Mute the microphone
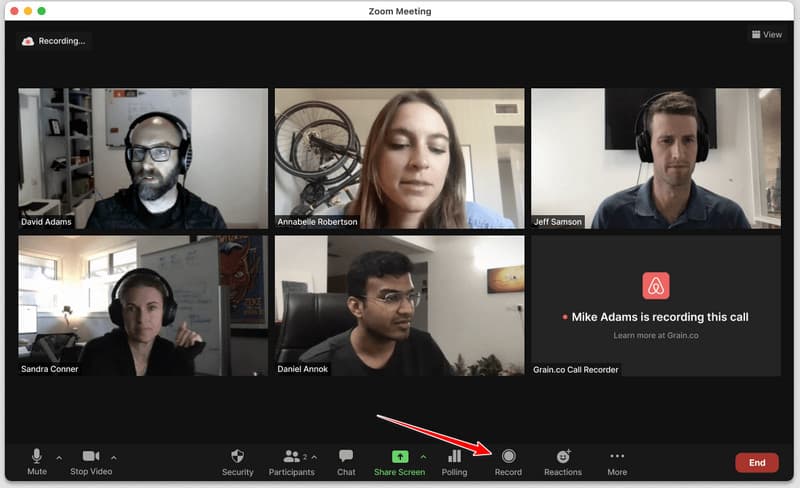This screenshot has height=488, width=800. 37,461
